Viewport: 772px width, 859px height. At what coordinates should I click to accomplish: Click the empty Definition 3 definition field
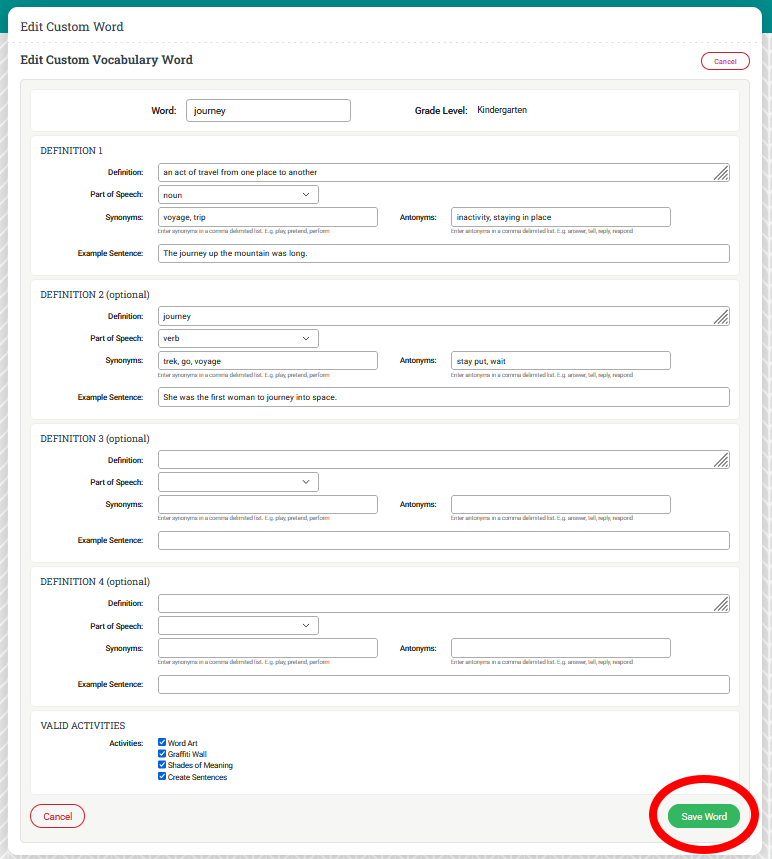pos(436,460)
